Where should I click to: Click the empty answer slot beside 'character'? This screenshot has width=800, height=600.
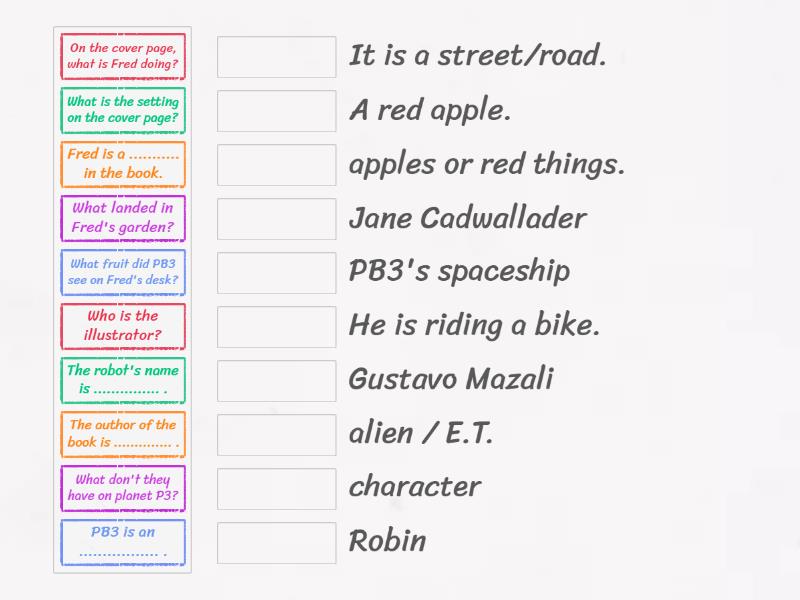pos(275,488)
